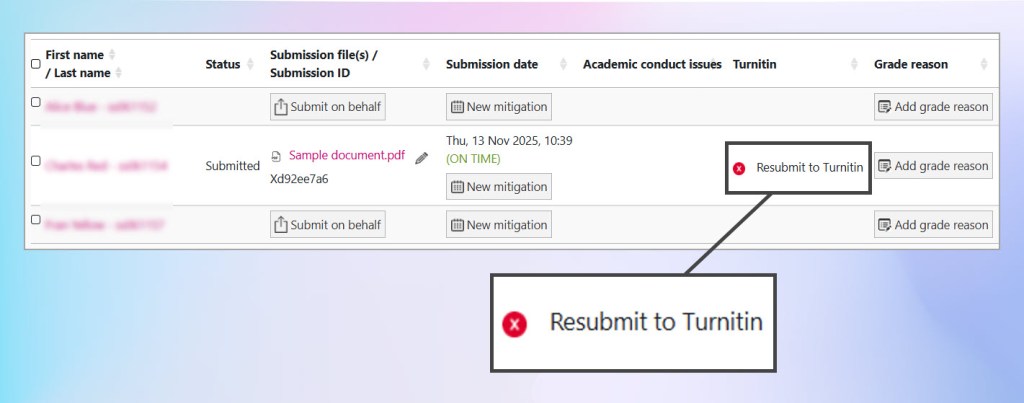Click Resubmit to Turnitin in Submitted row
Screen dimensions: 1024x403
810,168
